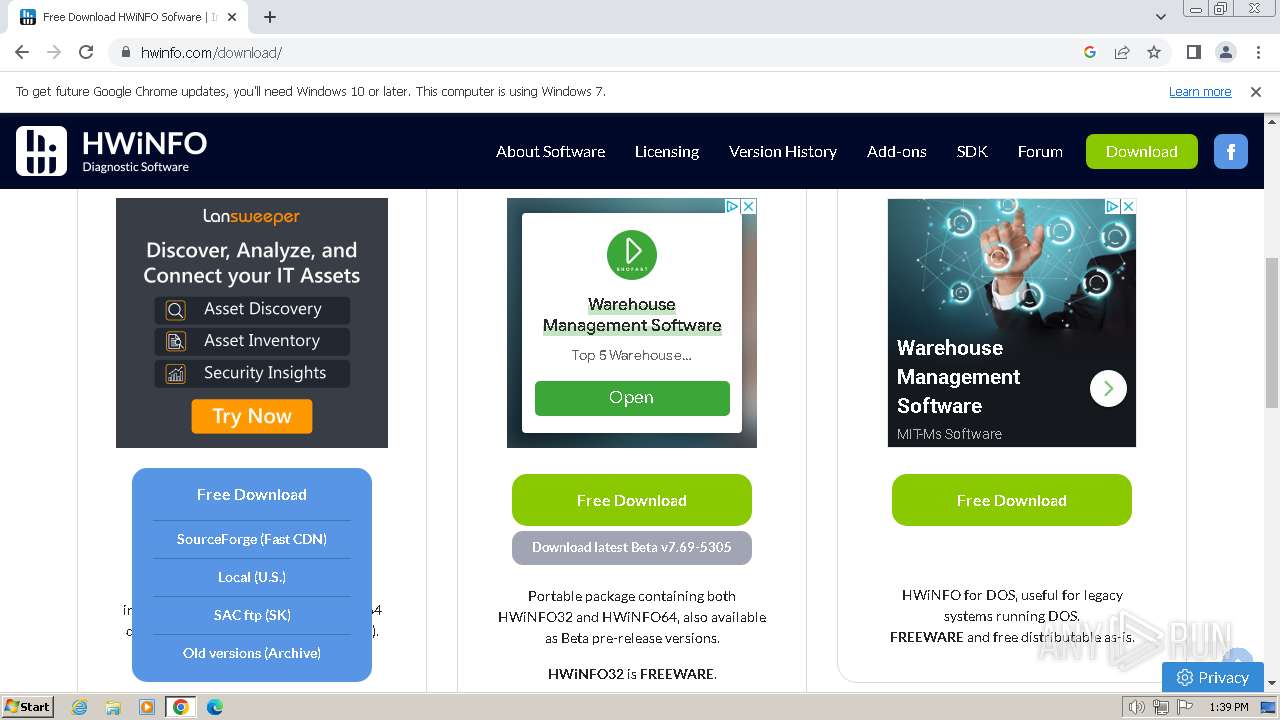Open Windows Media Player from taskbar

click(x=147, y=707)
